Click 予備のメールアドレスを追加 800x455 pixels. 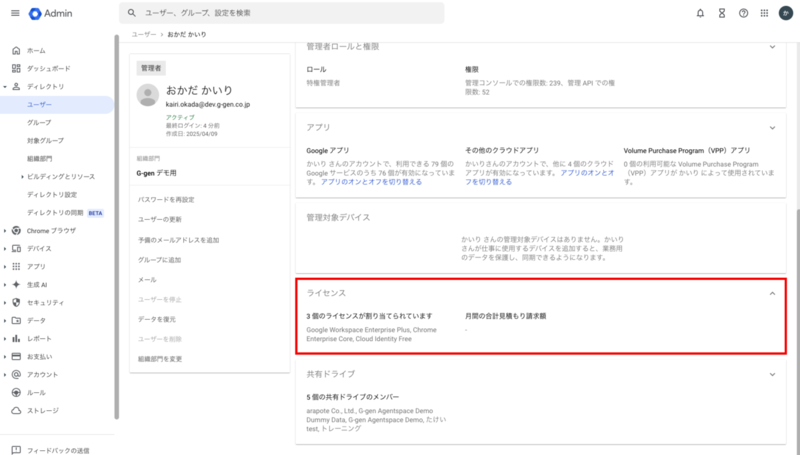(x=179, y=240)
